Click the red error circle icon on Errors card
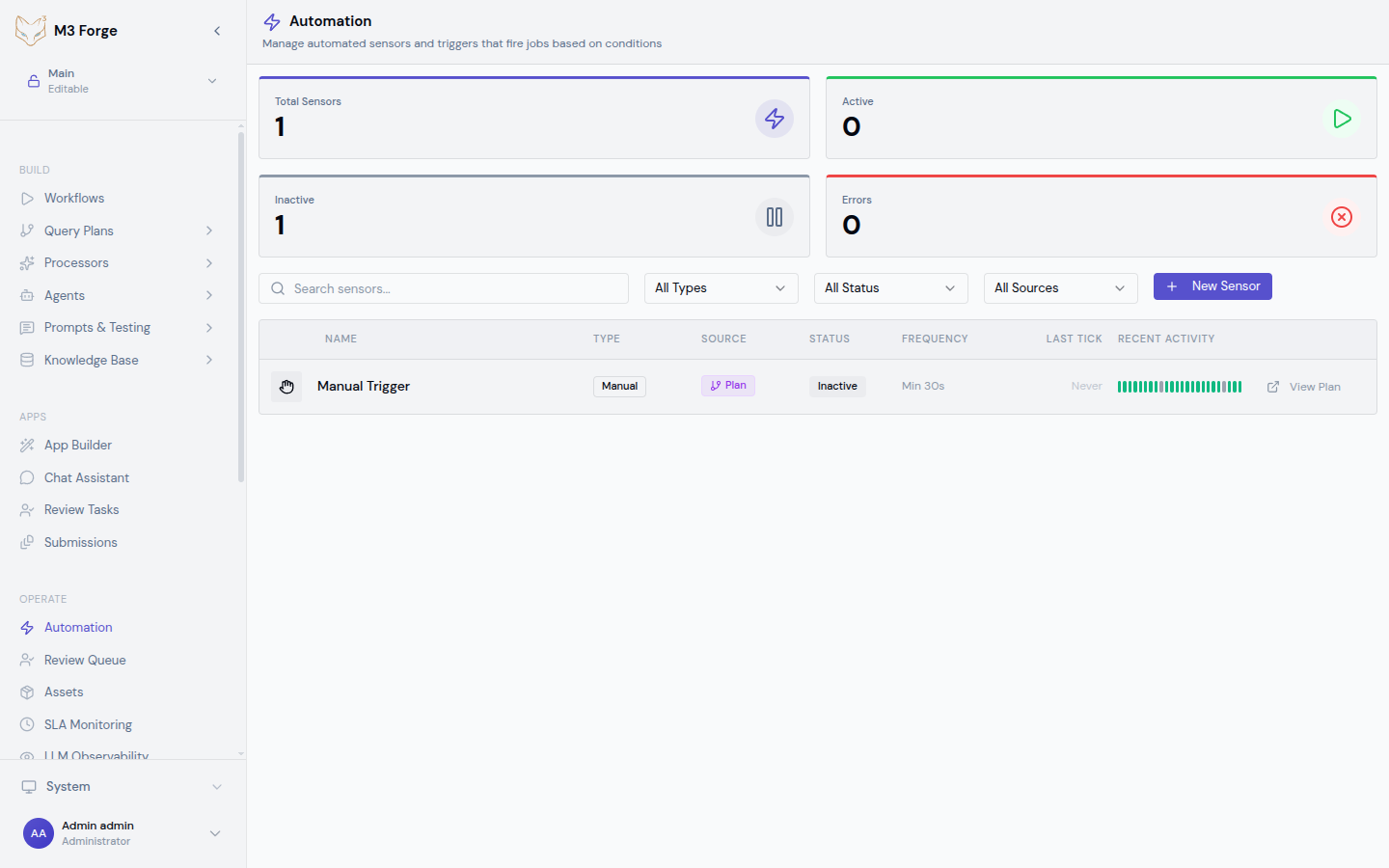Viewport: 1389px width, 868px height. tap(1342, 216)
